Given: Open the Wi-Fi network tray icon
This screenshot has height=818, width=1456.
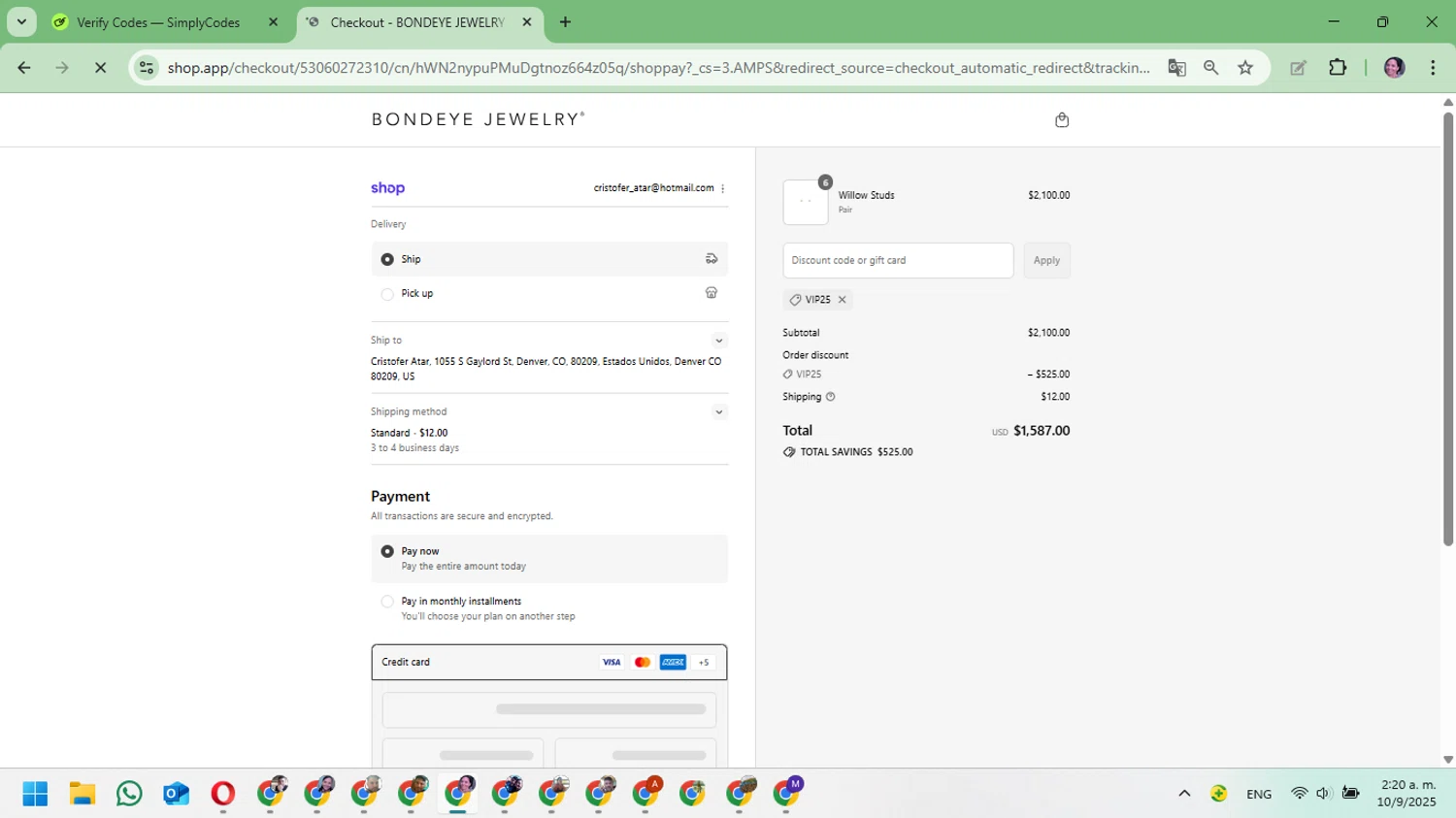Looking at the screenshot, I should click(1299, 794).
